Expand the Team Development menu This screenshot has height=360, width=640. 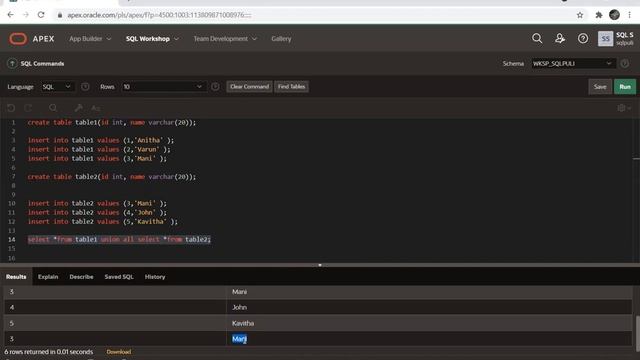pos(225,39)
